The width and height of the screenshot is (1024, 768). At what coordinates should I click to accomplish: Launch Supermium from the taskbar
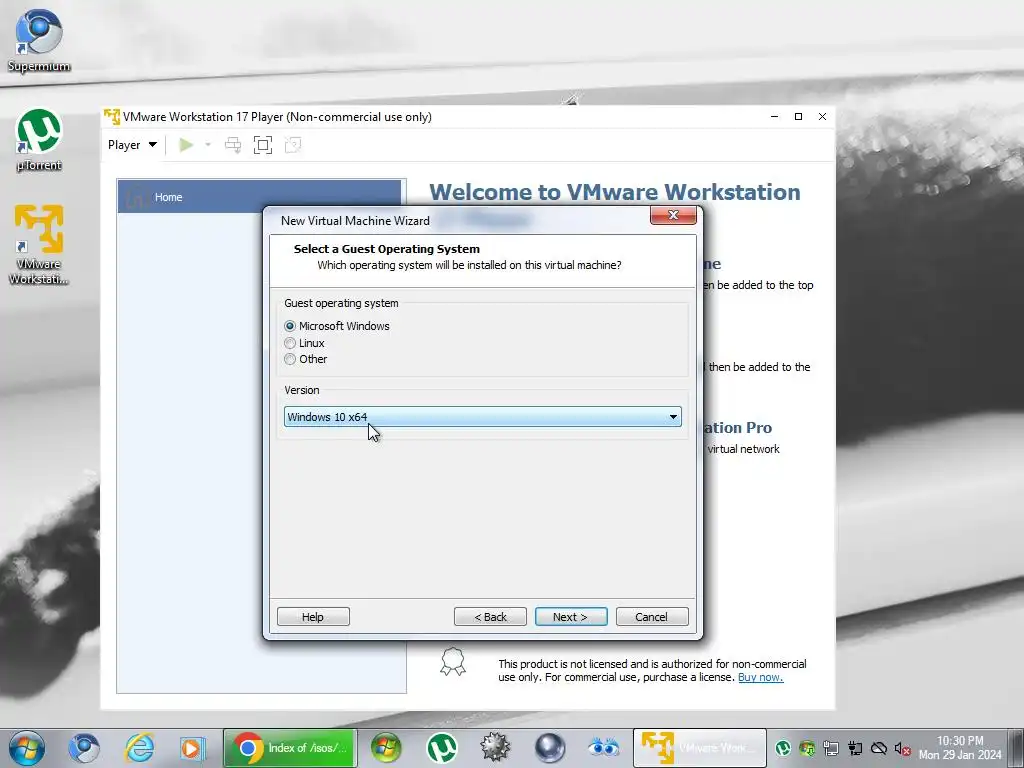tap(84, 748)
